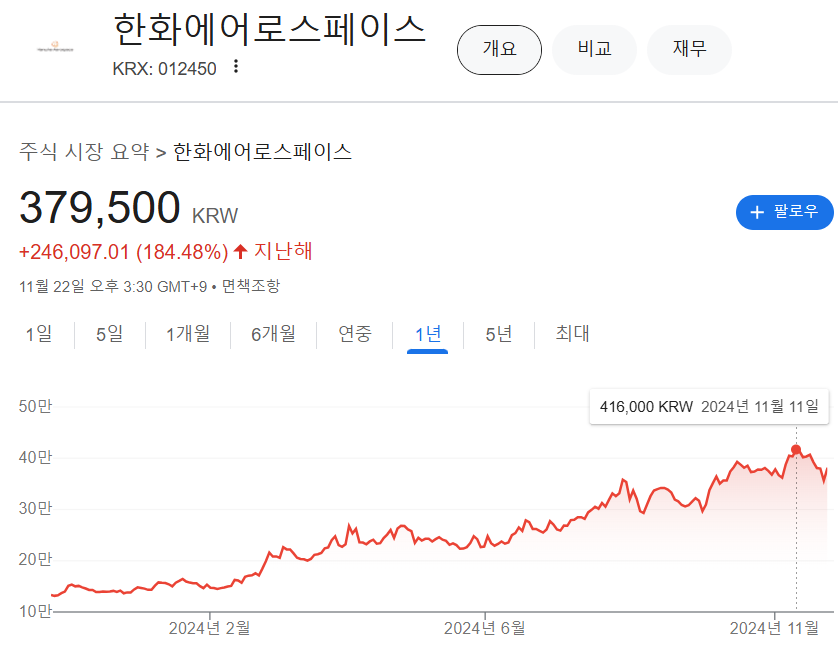This screenshot has height=652, width=838.
Task: Click the 면책조항 disclaimer link
Action: coord(251,286)
